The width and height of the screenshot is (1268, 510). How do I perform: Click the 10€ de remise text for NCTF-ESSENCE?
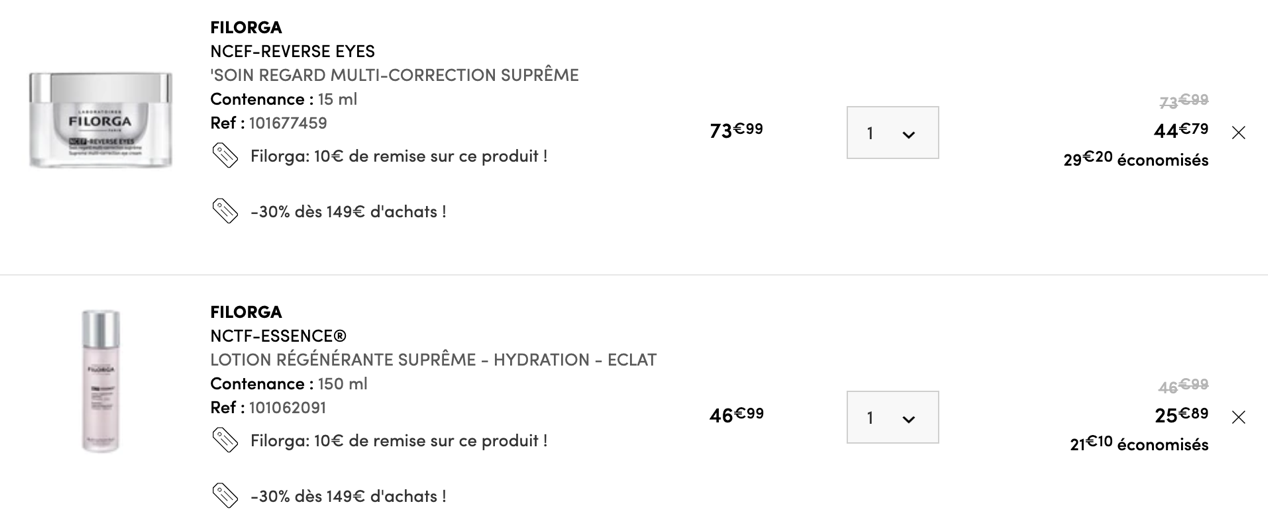coord(399,440)
